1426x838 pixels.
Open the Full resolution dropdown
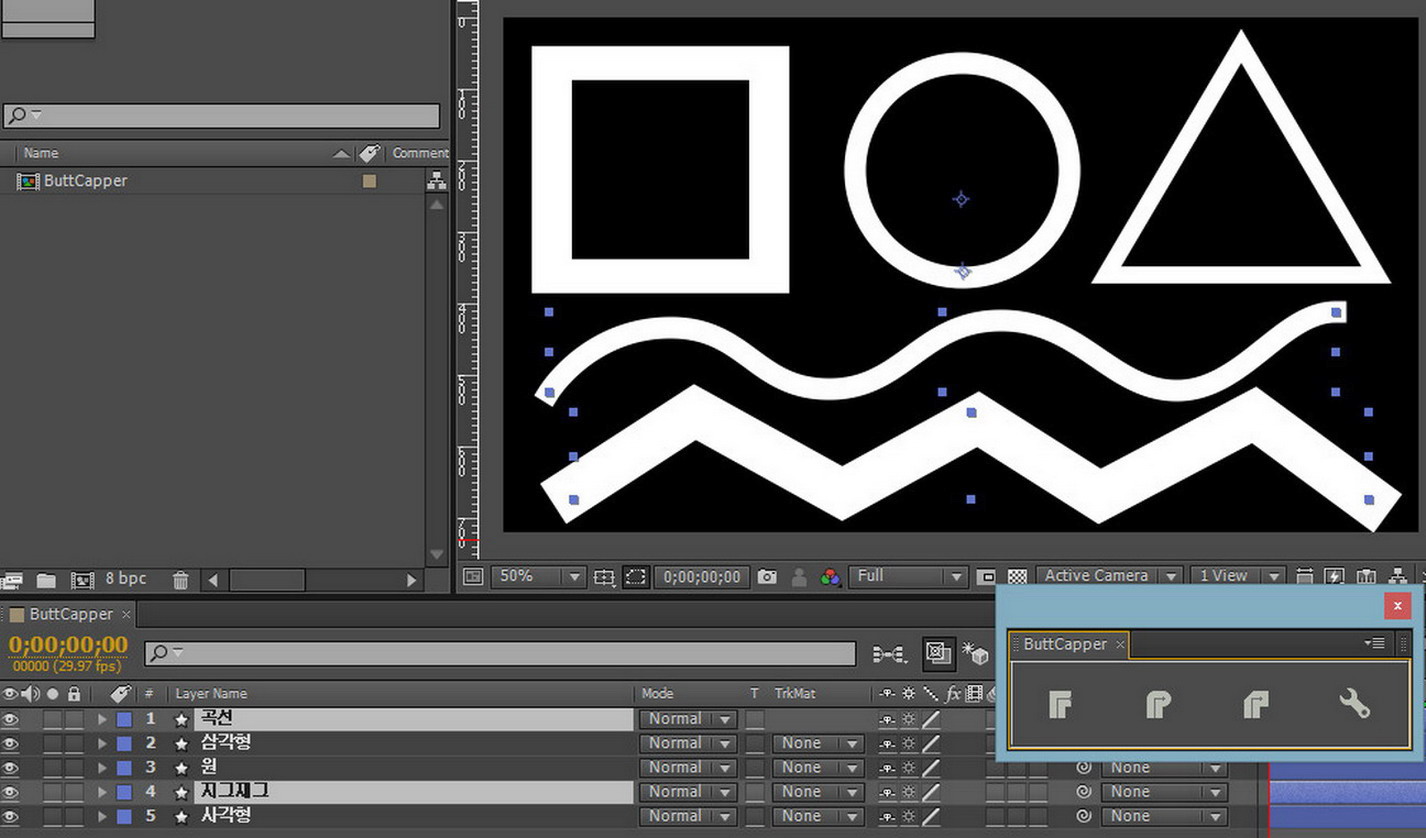[x=908, y=576]
